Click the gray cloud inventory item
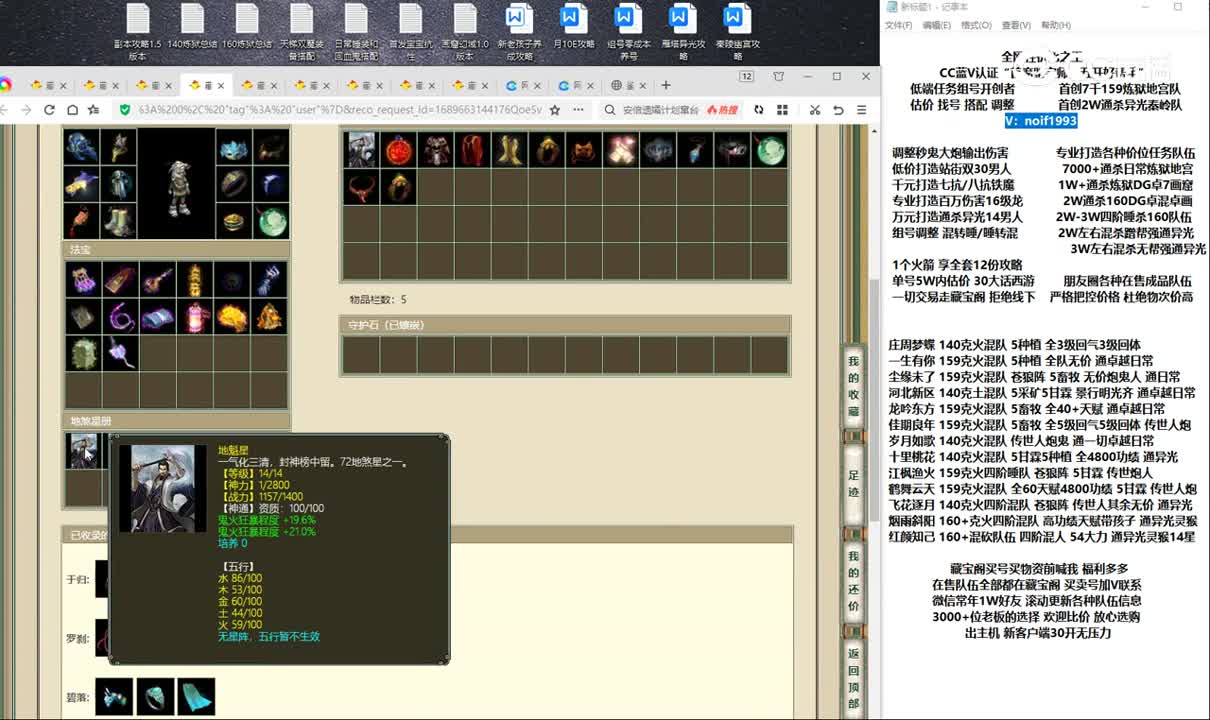The width and height of the screenshot is (1210, 720). pyautogui.click(x=657, y=150)
